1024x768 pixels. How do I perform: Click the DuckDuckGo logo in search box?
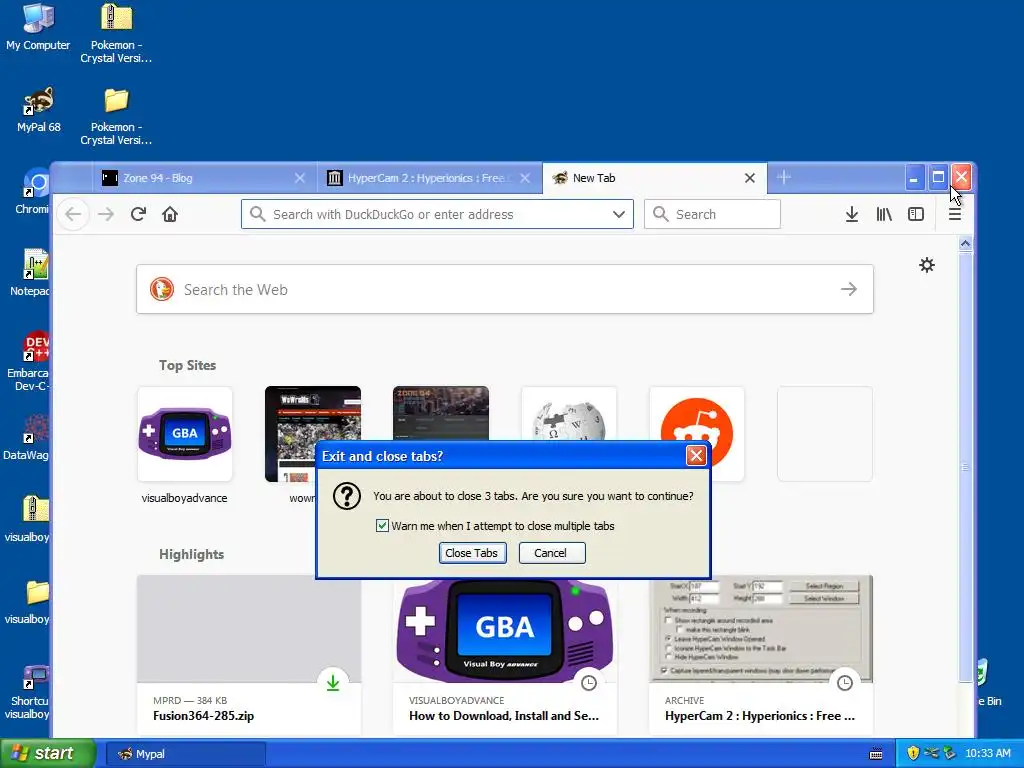[x=162, y=289]
